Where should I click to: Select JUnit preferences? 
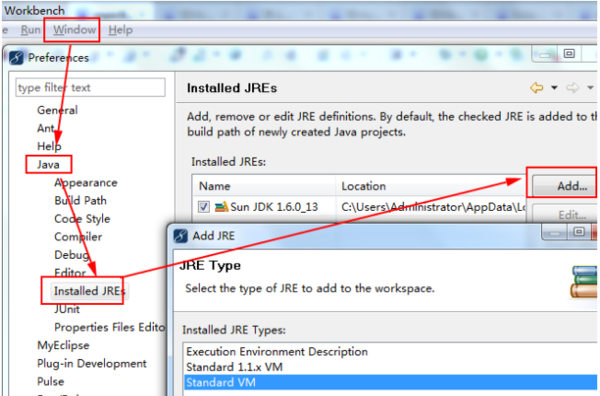[67, 309]
